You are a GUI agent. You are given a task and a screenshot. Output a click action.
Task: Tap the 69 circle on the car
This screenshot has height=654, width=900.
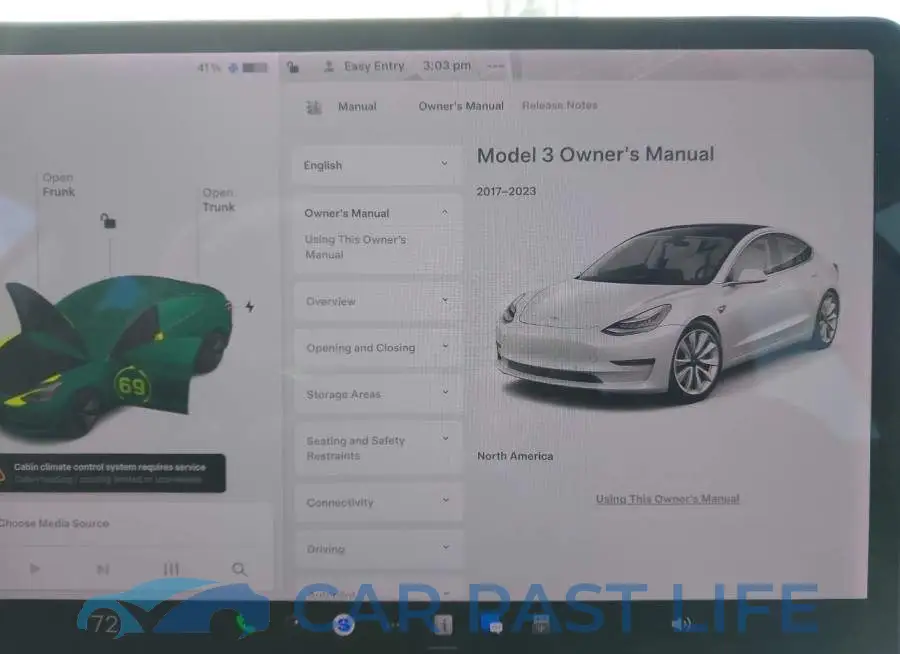click(x=132, y=386)
